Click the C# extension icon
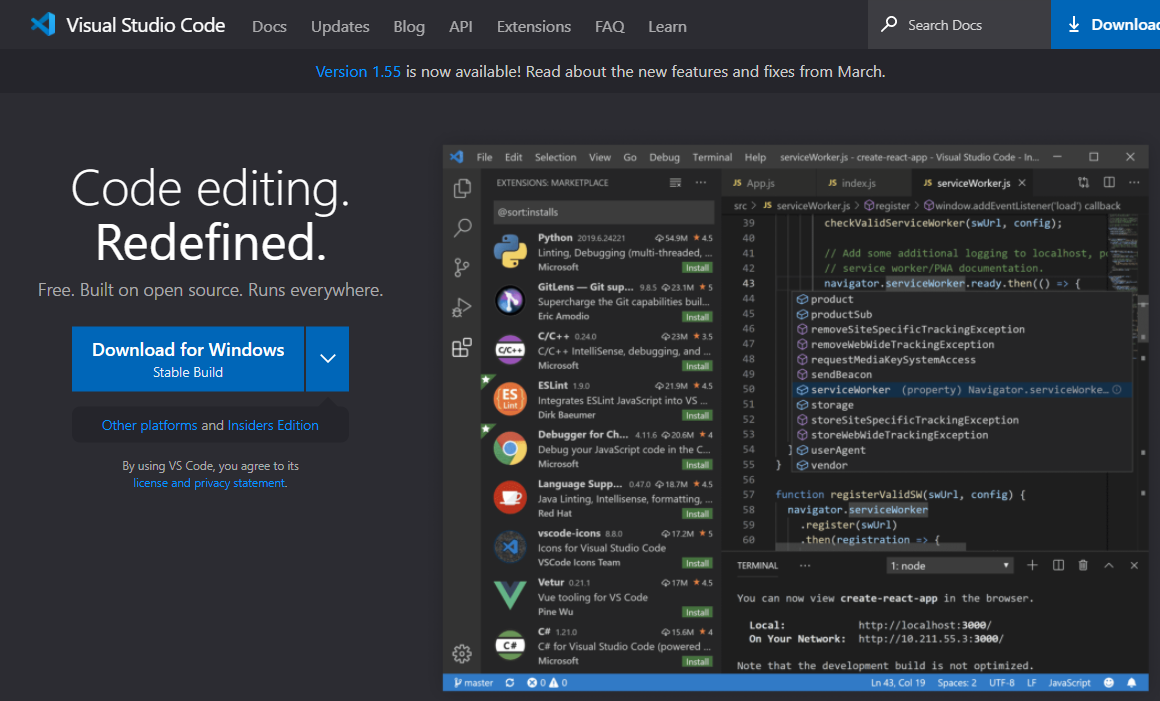 coord(510,645)
